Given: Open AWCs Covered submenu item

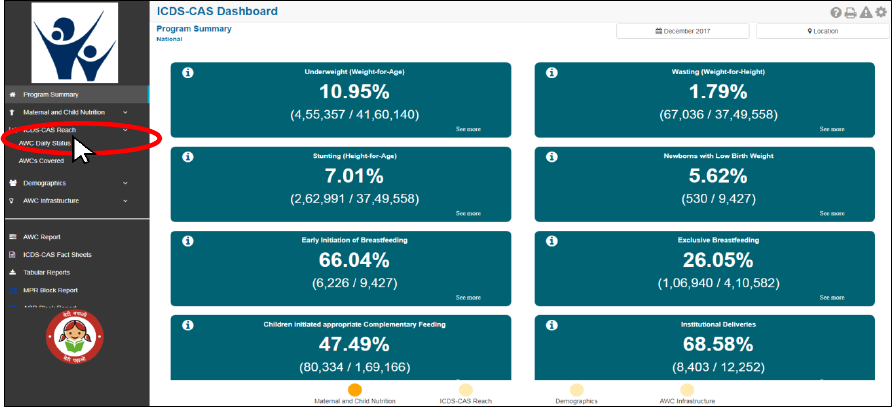Looking at the screenshot, I should point(42,161).
